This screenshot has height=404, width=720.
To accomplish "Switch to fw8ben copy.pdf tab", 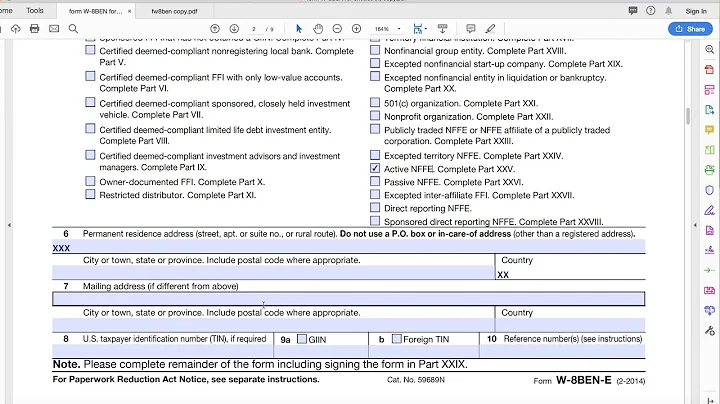I will 174,11.
